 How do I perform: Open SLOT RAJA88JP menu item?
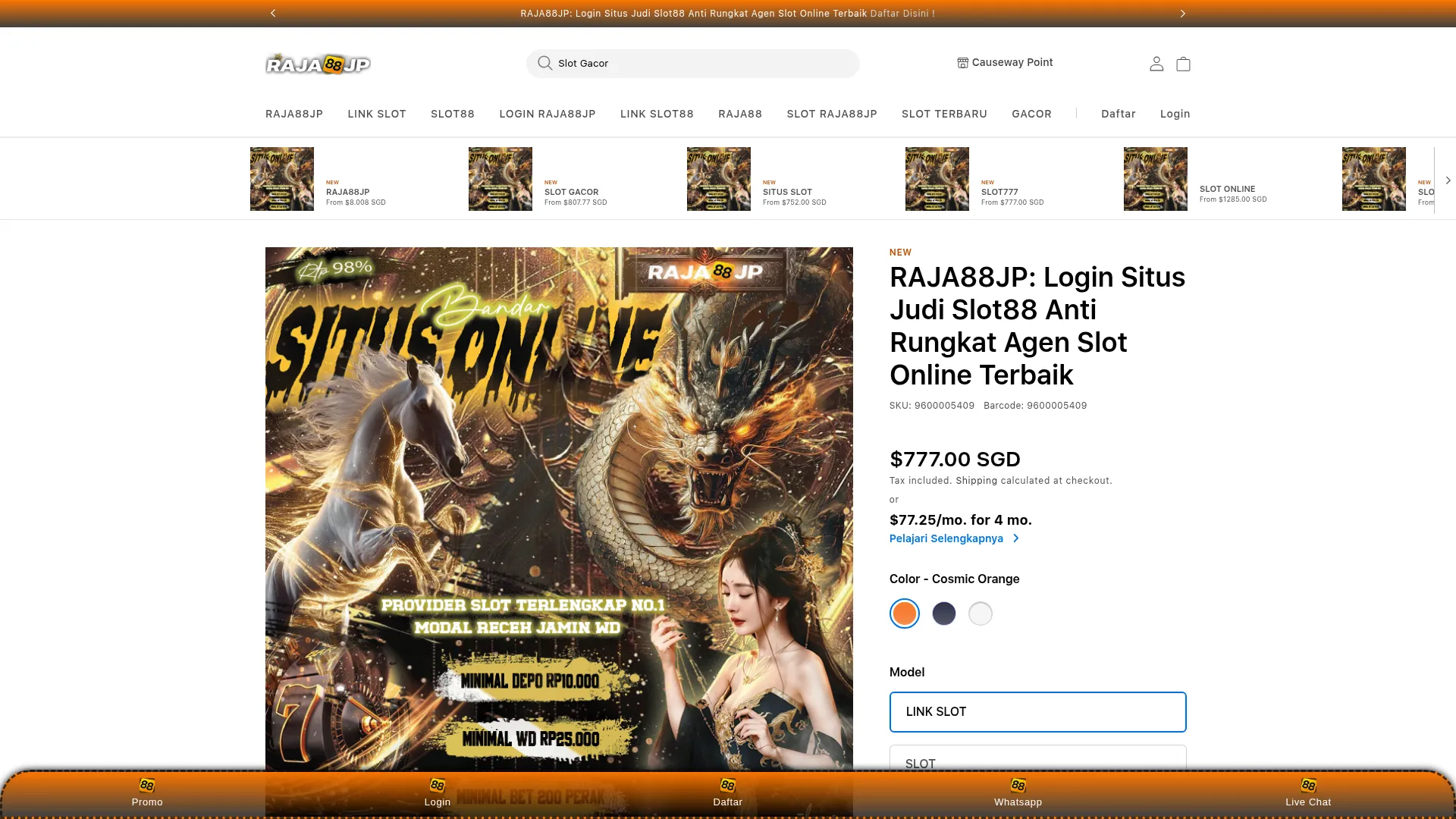click(x=832, y=114)
